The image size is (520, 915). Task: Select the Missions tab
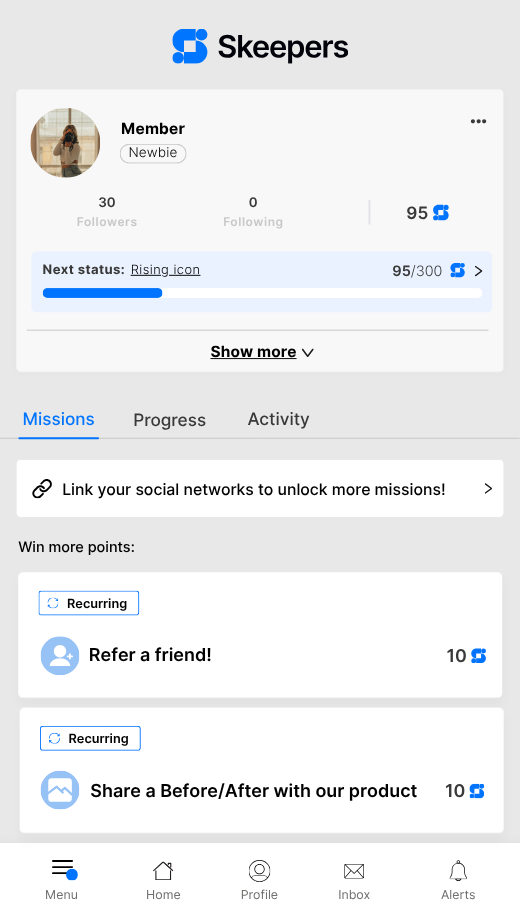pos(58,419)
